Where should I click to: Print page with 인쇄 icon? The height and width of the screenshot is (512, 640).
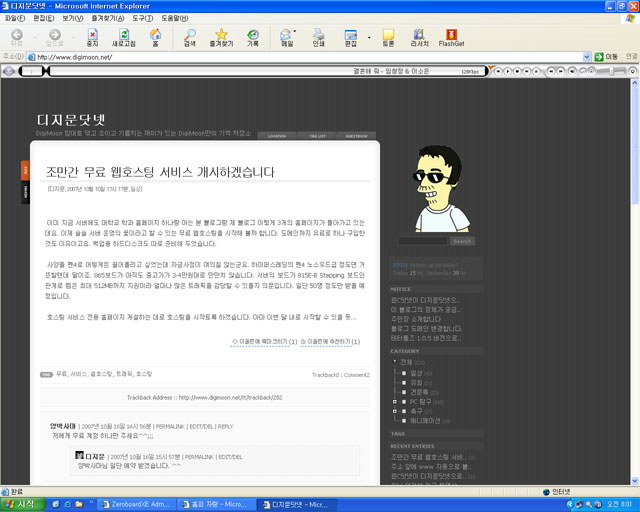318,38
